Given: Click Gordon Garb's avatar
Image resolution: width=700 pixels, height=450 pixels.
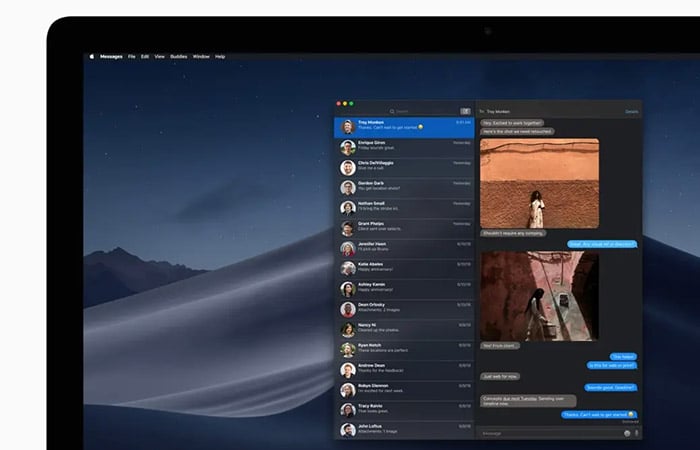Looking at the screenshot, I should 348,188.
